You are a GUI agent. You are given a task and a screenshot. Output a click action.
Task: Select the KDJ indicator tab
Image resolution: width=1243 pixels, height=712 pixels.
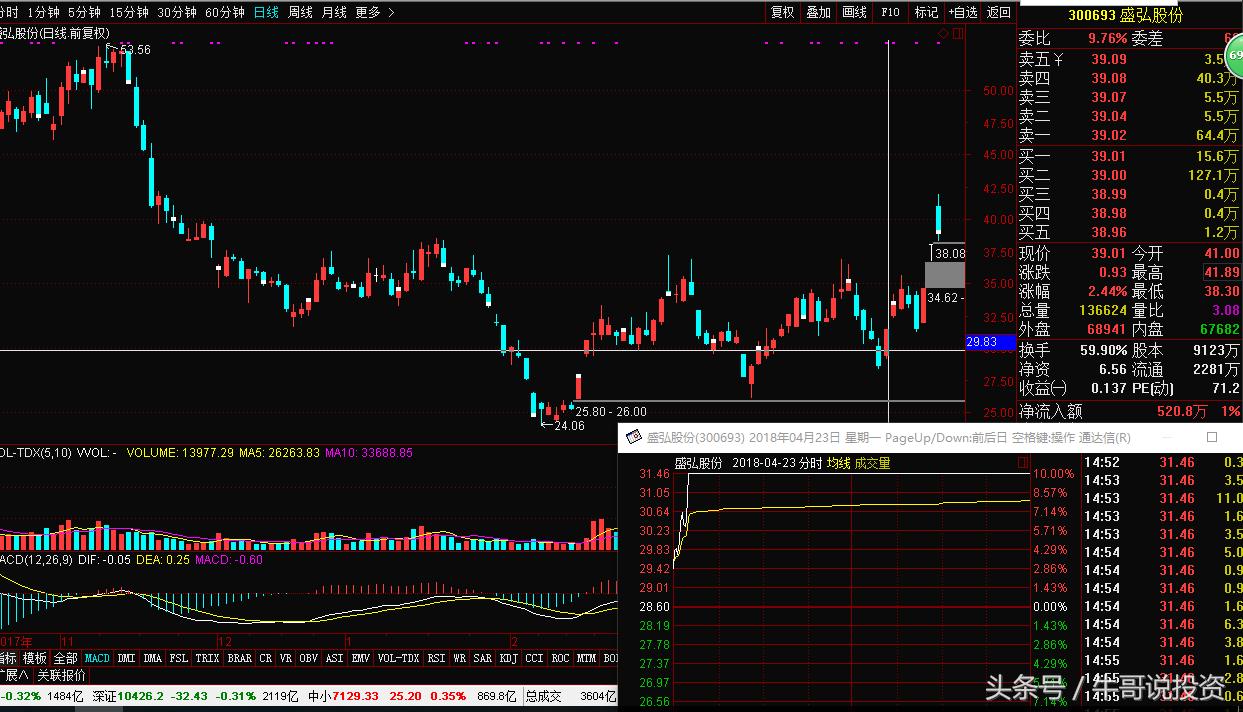pos(508,658)
